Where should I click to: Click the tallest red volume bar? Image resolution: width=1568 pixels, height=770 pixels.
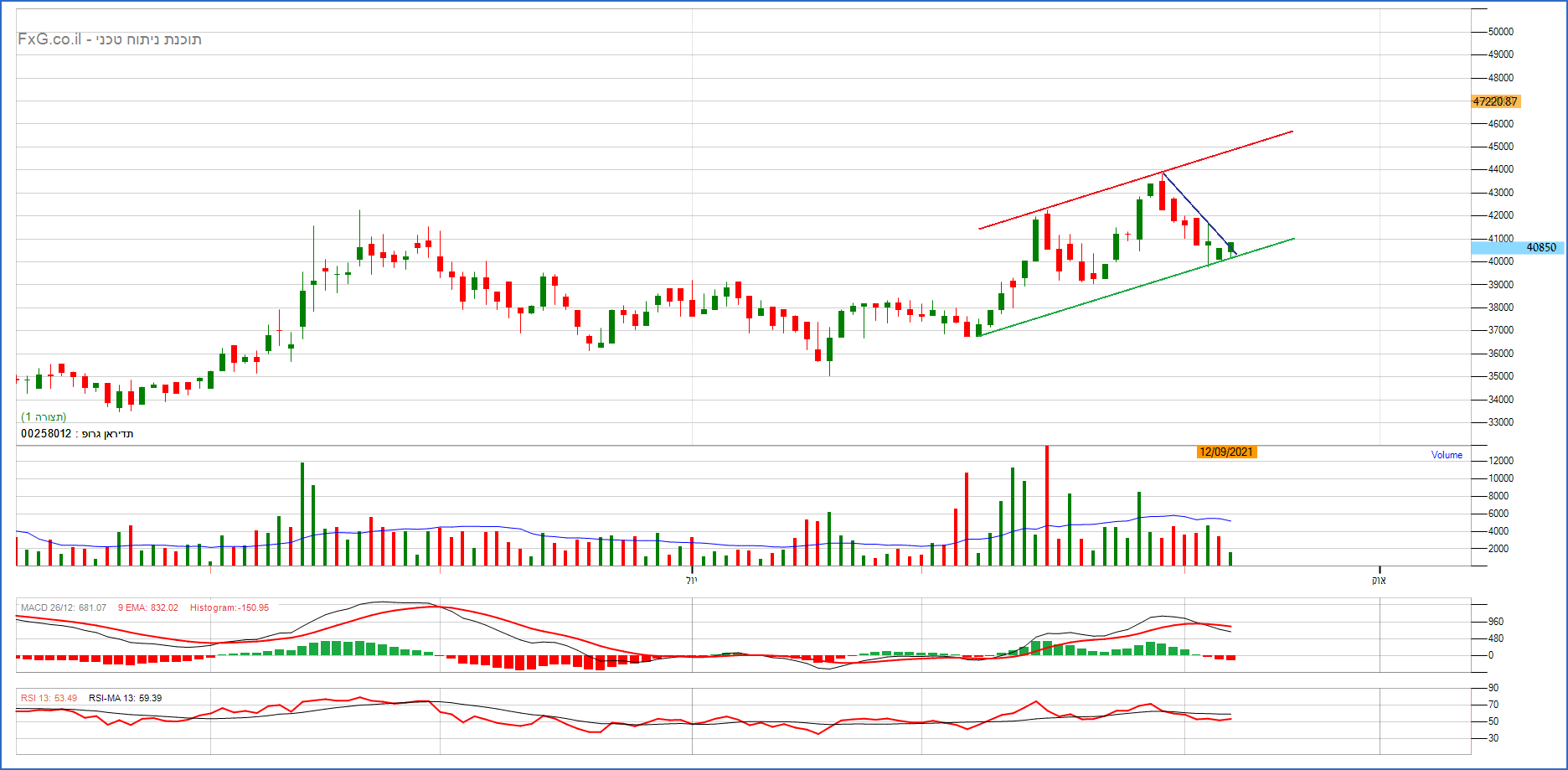coord(1047,507)
